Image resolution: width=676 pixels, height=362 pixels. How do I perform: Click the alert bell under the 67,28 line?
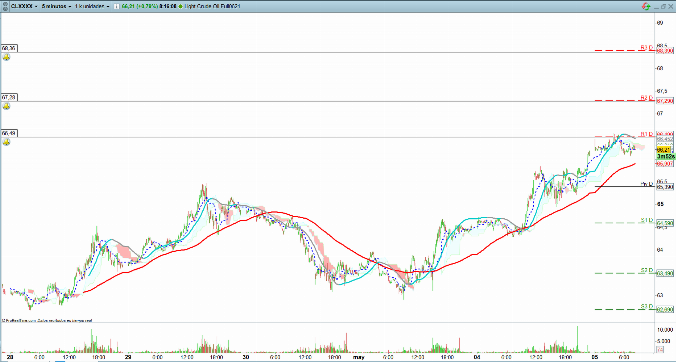pyautogui.click(x=6, y=106)
